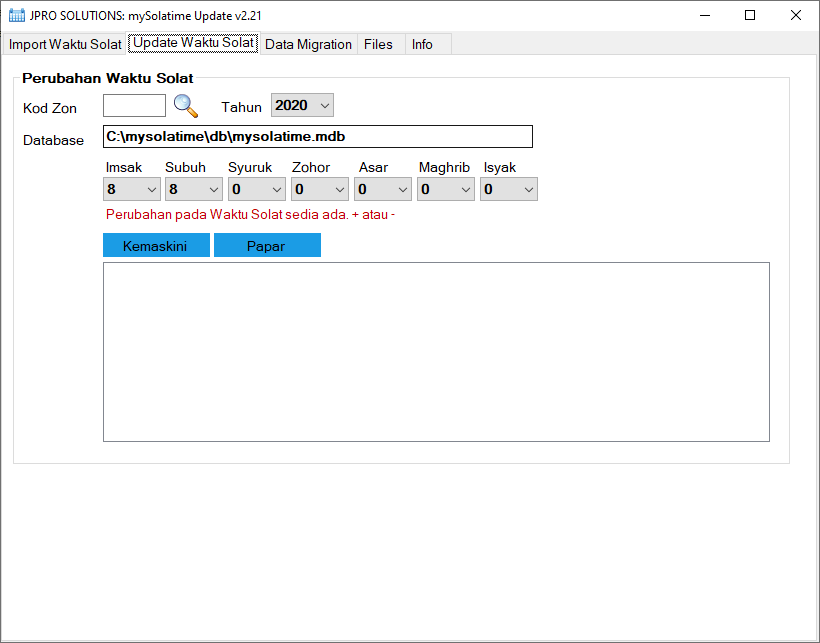
Task: Expand the Zohor adjustment dropdown
Action: [320, 189]
